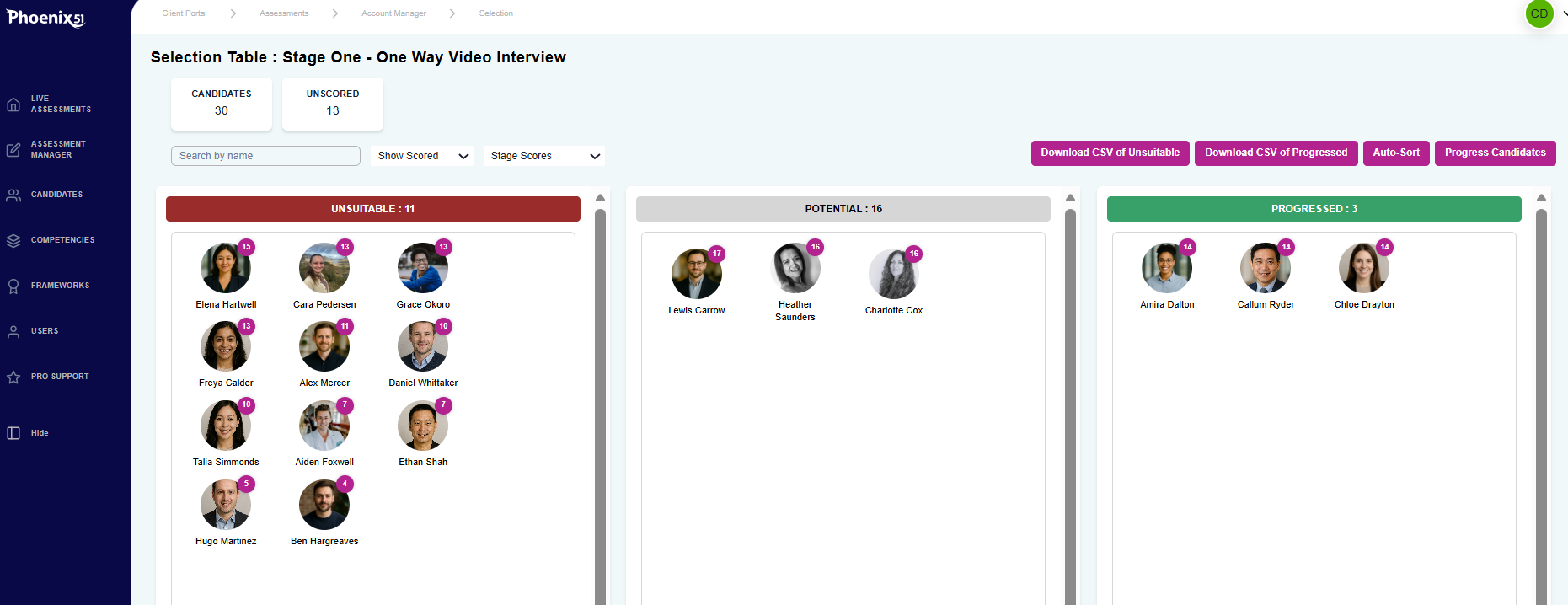
Task: Click the Competencies layers icon
Action: [13, 241]
